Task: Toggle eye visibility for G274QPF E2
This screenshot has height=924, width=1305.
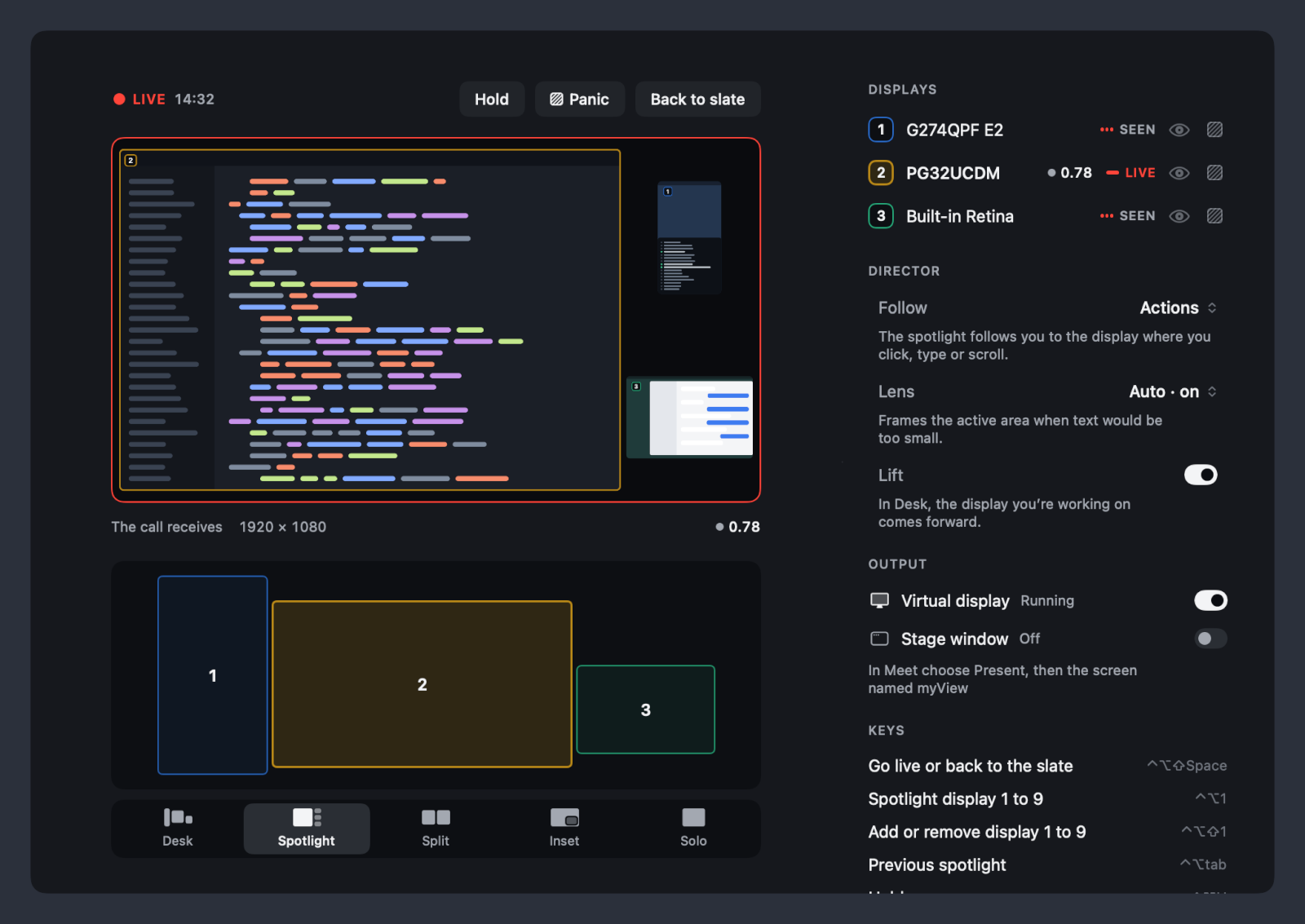Action: pos(1179,130)
